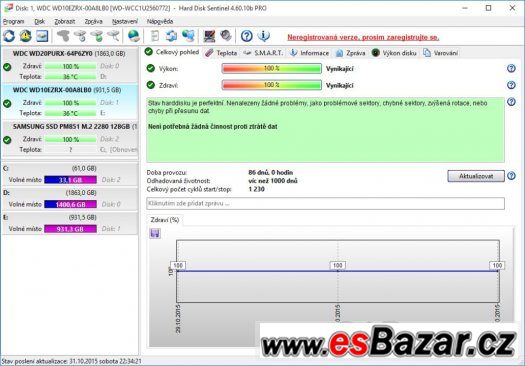Click the disk with magnifier toolbar icon
Viewport: 525px width, 366px height.
114,36
